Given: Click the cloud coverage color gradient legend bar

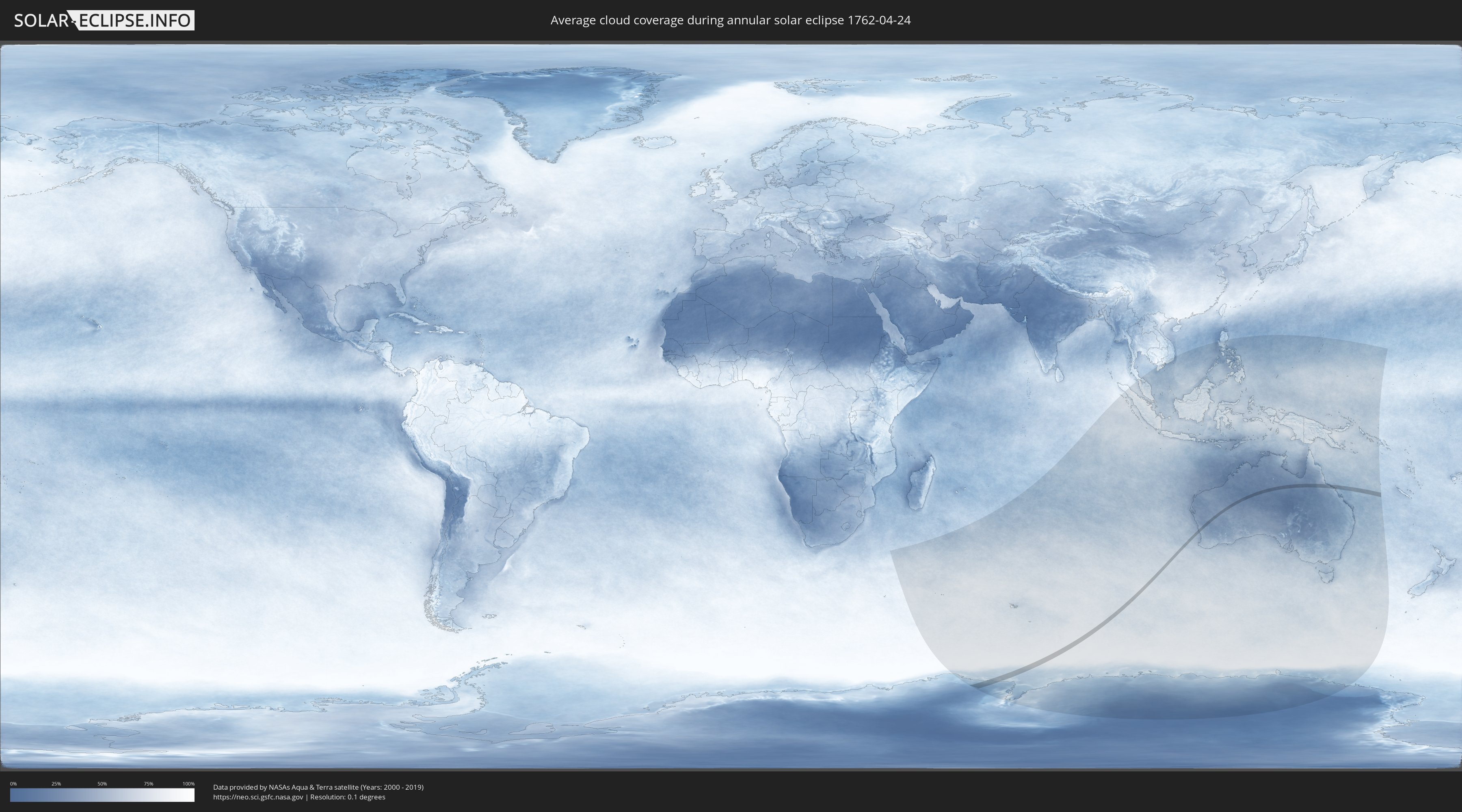Looking at the screenshot, I should pos(102,795).
